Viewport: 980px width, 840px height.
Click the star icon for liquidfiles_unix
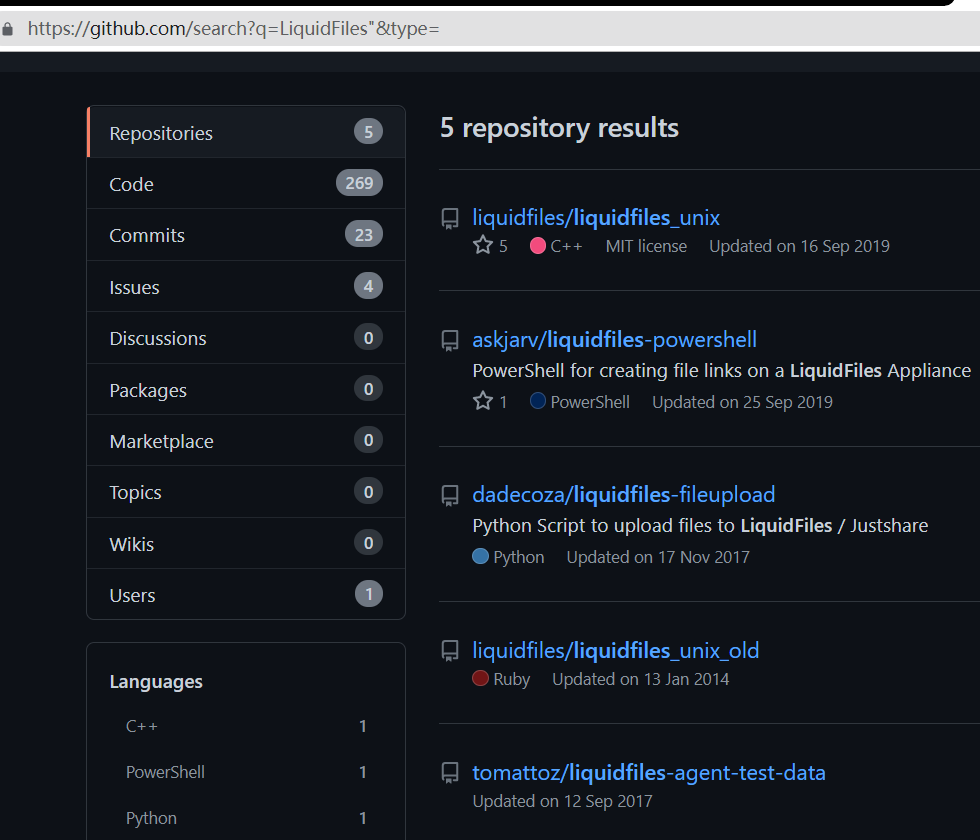(483, 245)
